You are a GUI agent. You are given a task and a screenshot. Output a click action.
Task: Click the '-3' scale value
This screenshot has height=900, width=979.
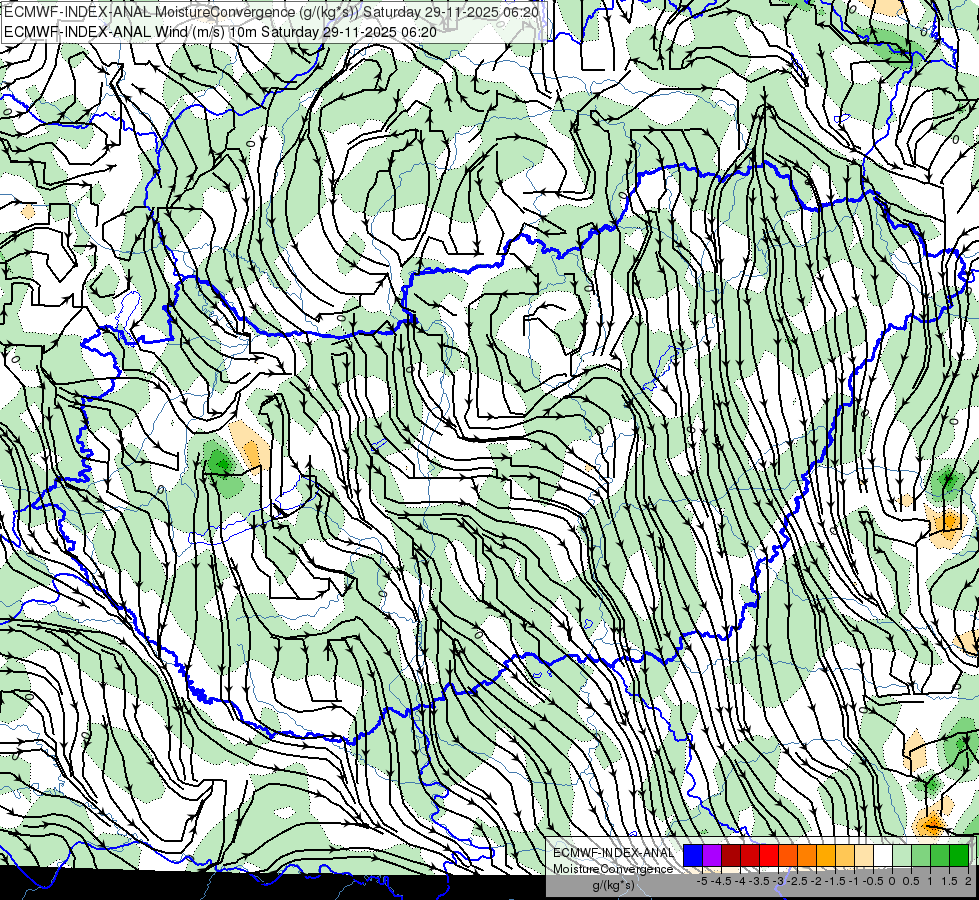pyautogui.click(x=778, y=881)
